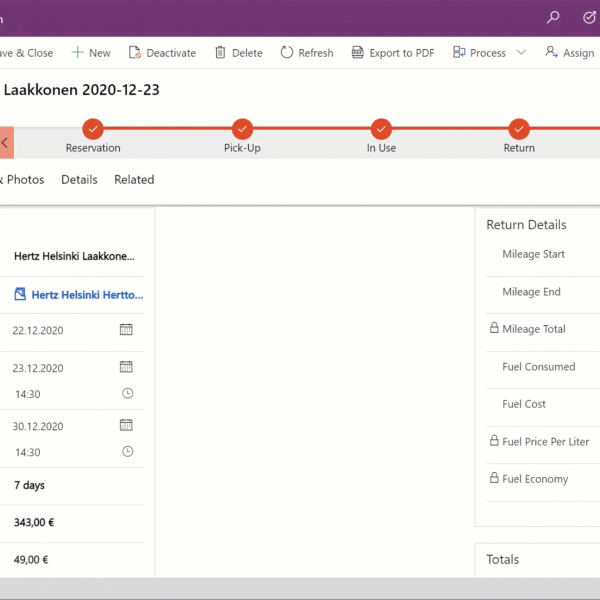
Task: Switch to the Details tab
Action: point(79,180)
